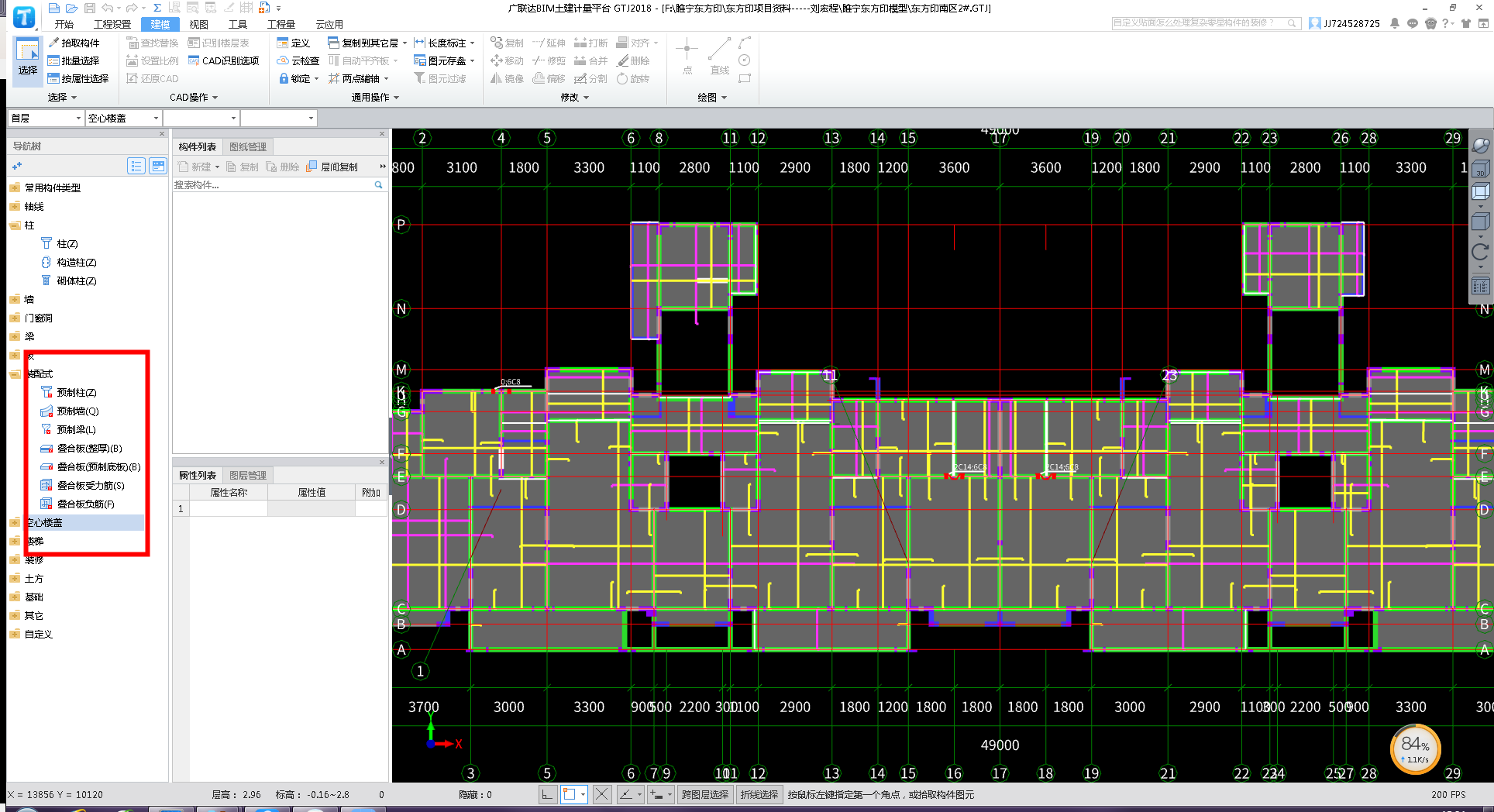Toggle 折线选择 polyline selection
Viewport: 1494px width, 812px height.
759,794
